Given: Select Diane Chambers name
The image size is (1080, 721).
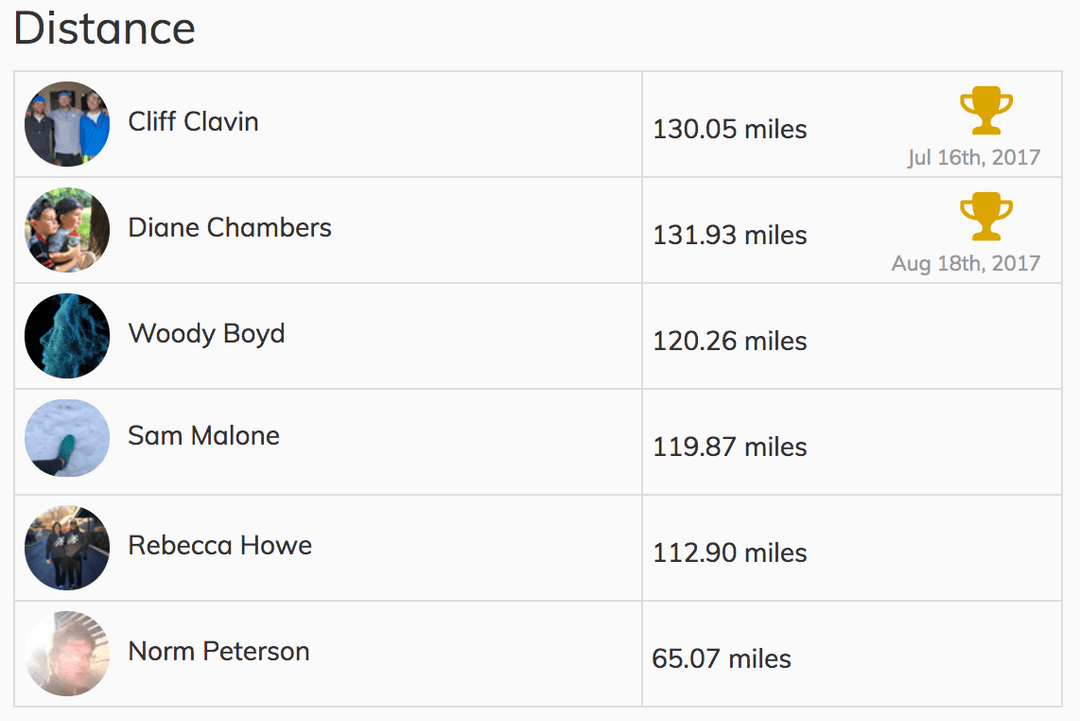Looking at the screenshot, I should pos(229,227).
